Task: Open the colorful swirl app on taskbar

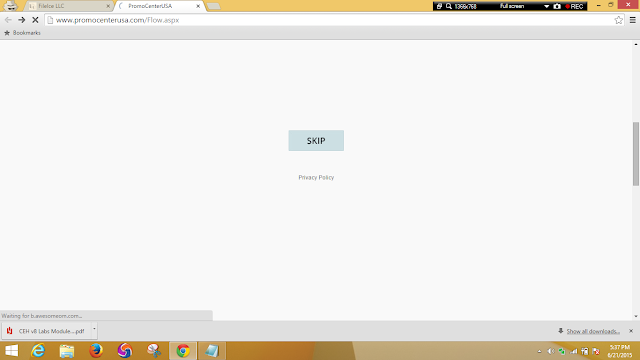Action: 125,351
